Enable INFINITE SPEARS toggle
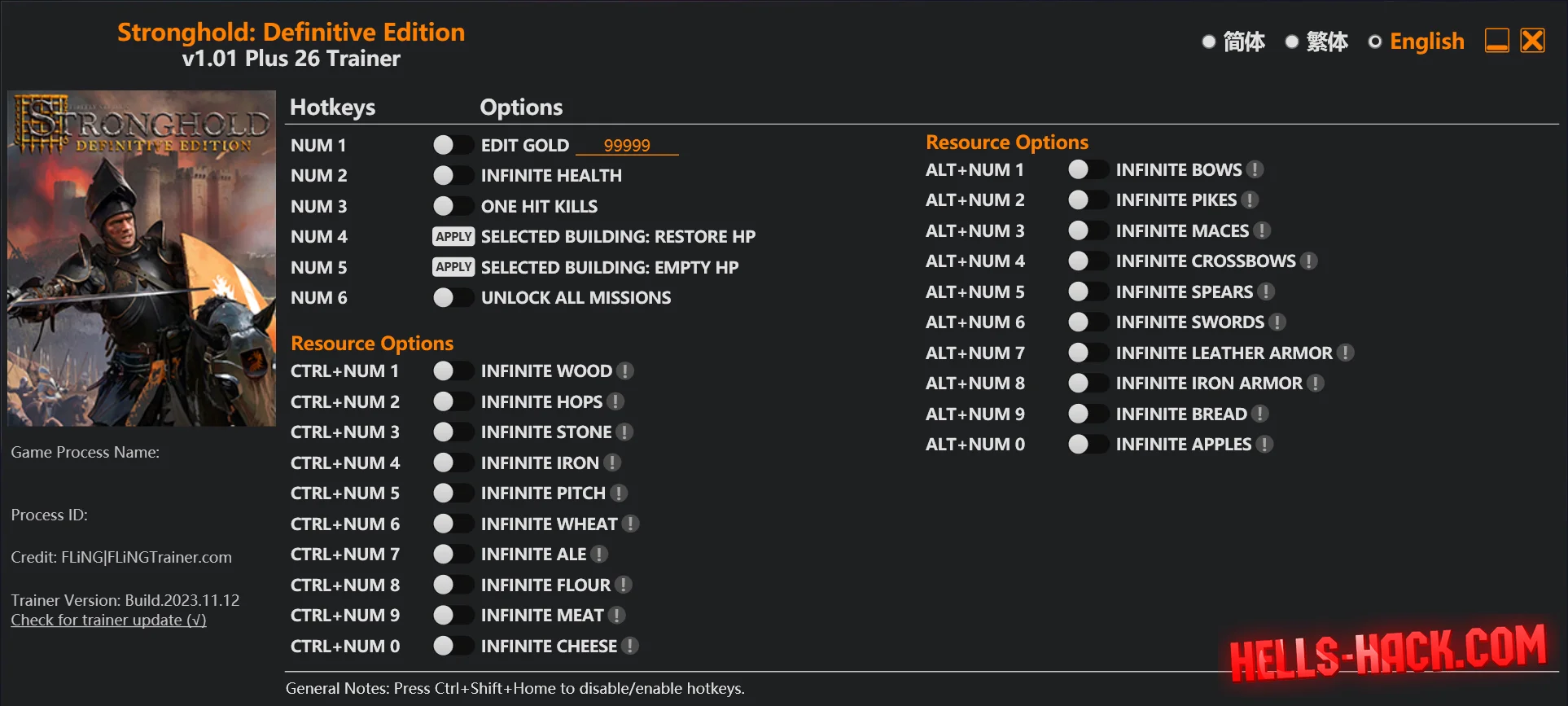The image size is (1568, 706). (x=1088, y=292)
